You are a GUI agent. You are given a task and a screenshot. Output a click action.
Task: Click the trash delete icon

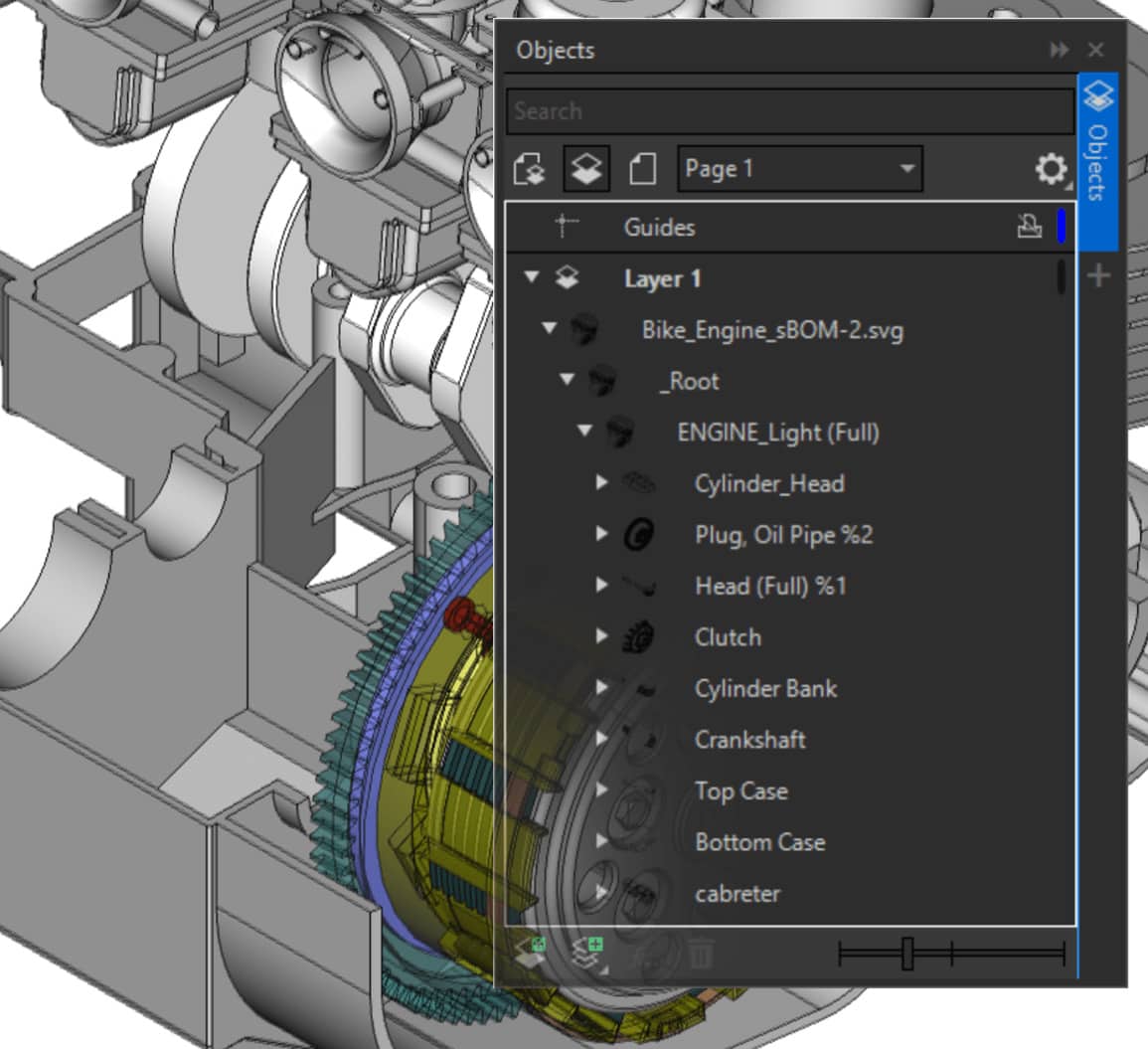[x=700, y=955]
